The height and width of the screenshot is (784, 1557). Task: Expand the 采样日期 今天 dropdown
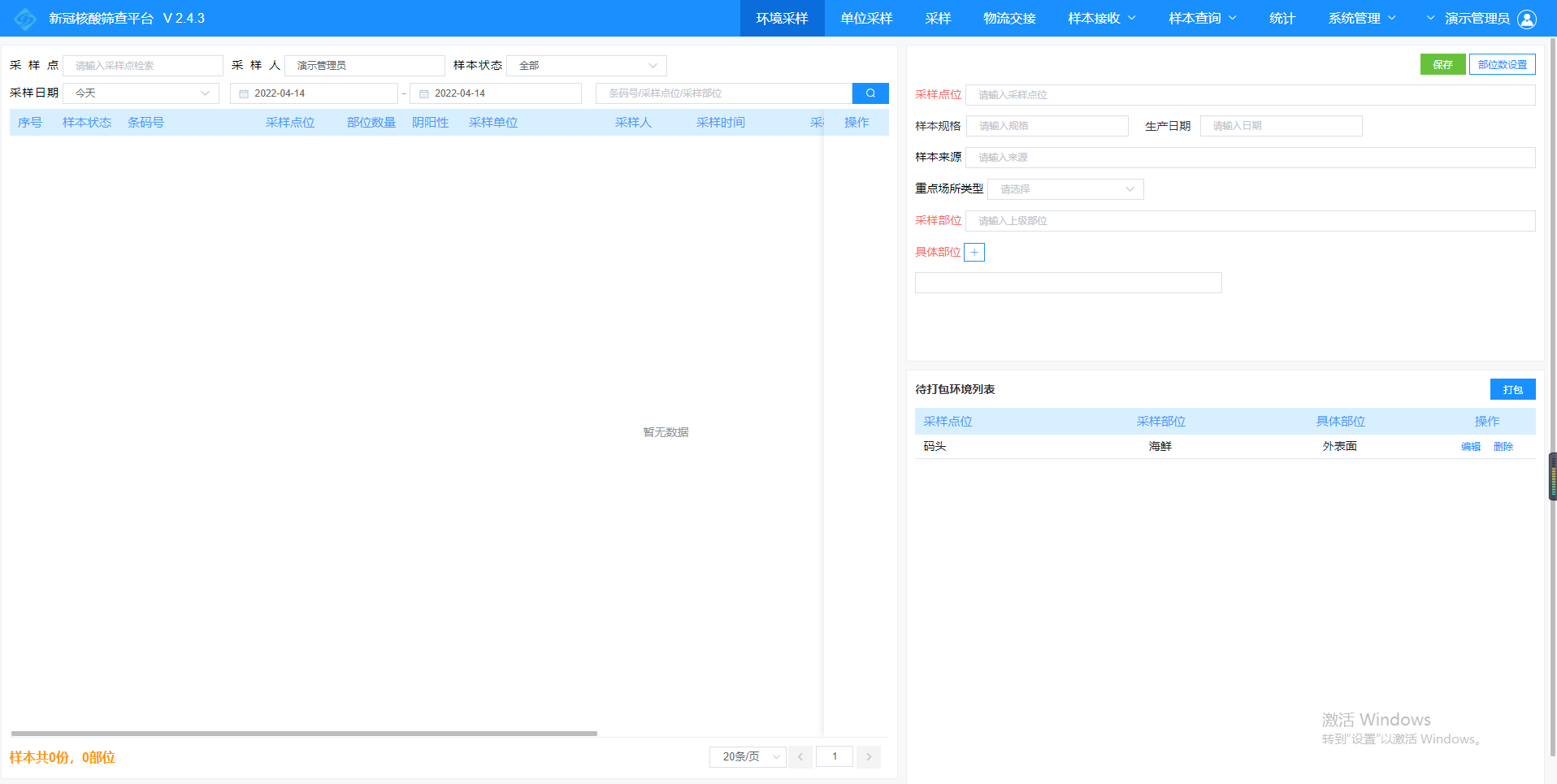(x=141, y=93)
